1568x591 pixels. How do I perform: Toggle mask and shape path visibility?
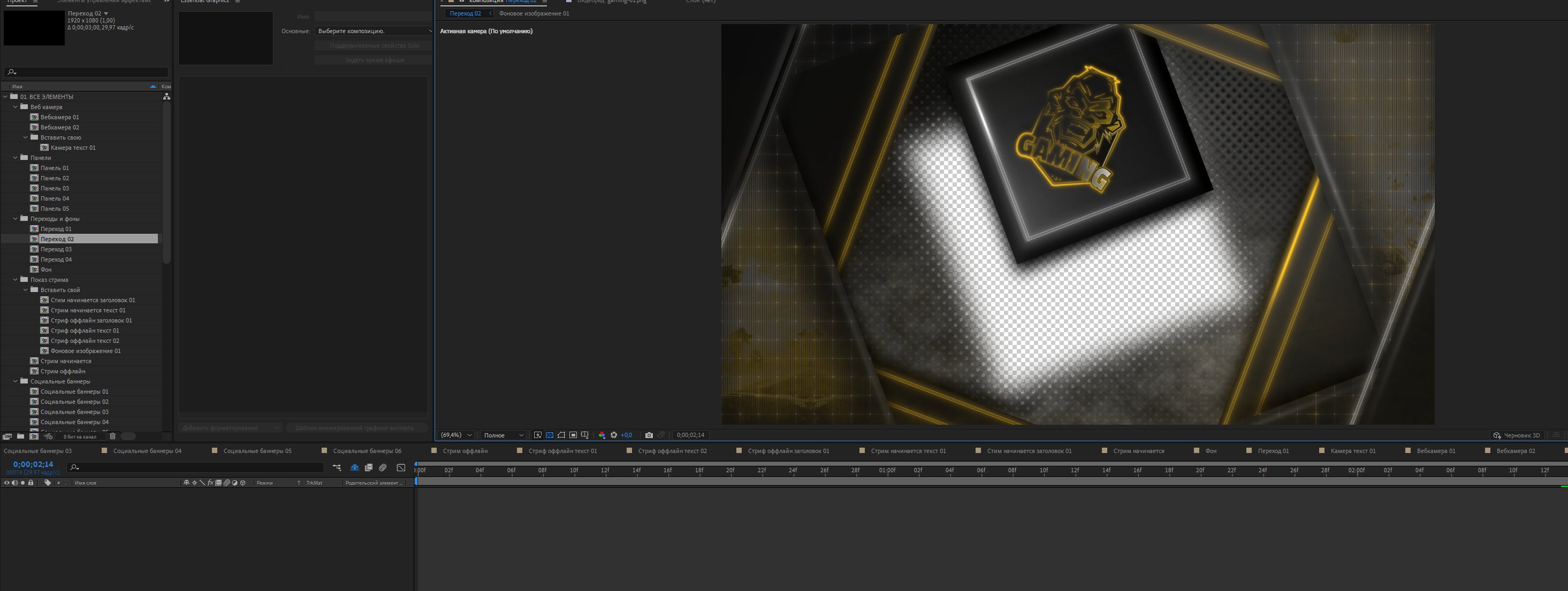pos(561,435)
